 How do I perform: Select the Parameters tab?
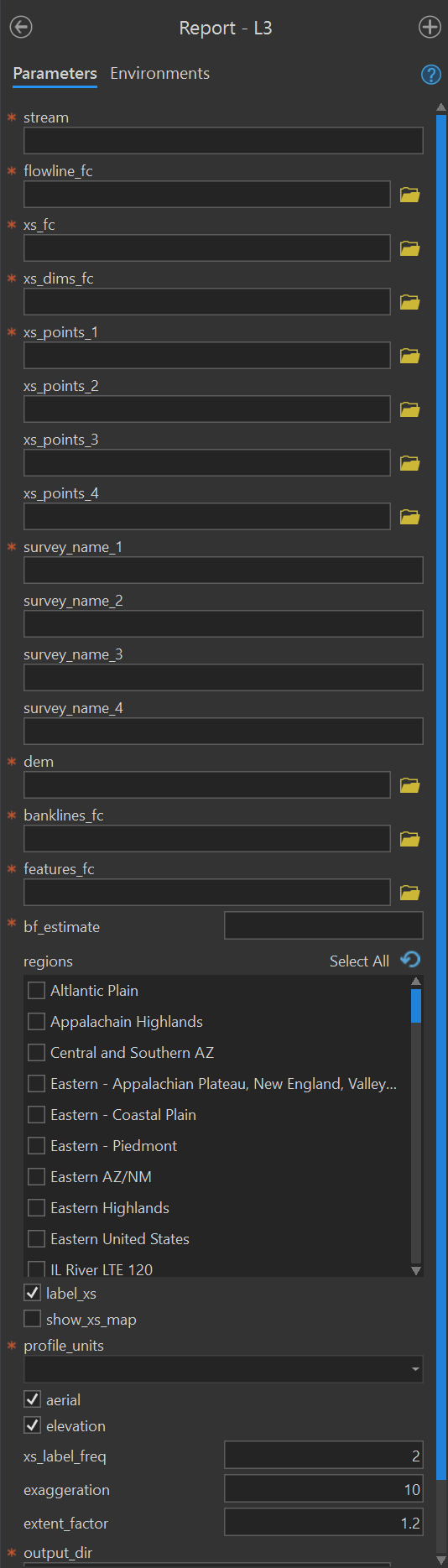tap(55, 74)
